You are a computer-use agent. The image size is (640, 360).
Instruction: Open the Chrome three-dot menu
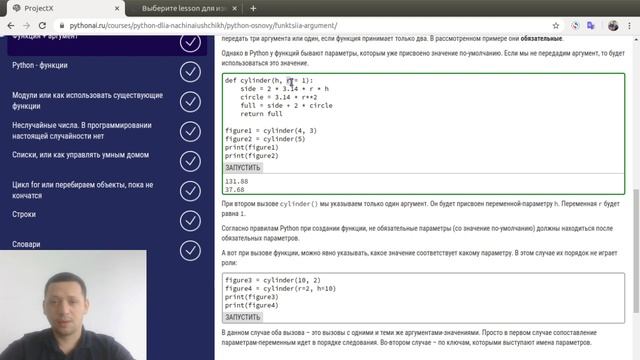[629, 25]
